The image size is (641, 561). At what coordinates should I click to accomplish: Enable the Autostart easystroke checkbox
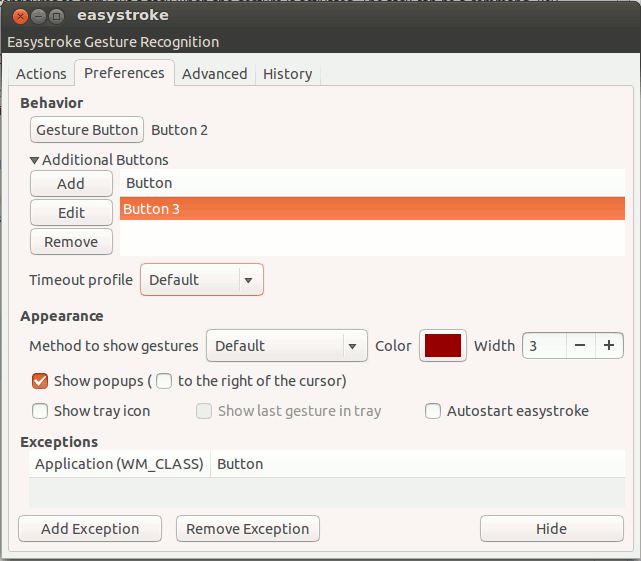click(433, 411)
